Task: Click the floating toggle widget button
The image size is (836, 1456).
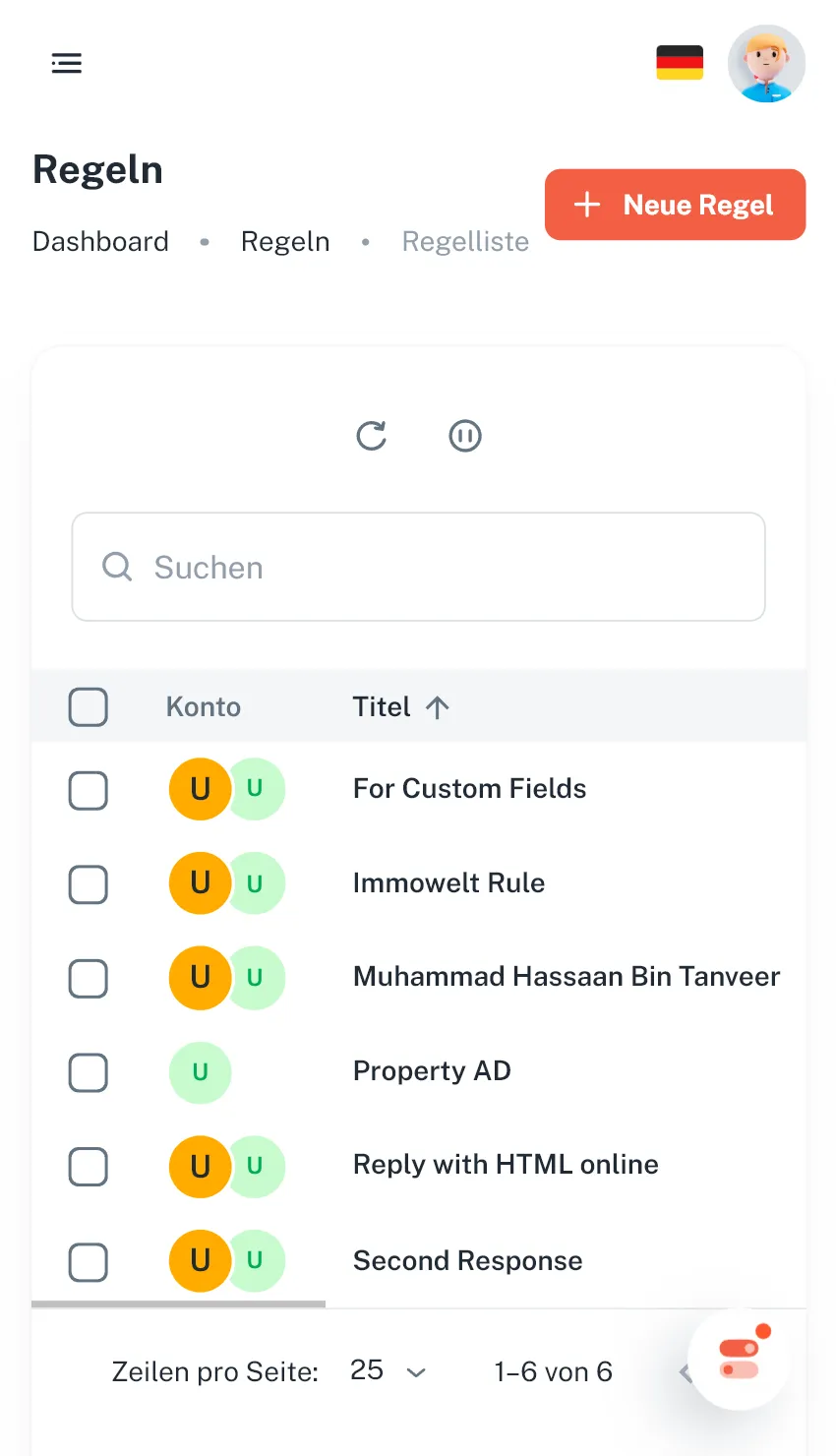Action: pyautogui.click(x=739, y=1359)
